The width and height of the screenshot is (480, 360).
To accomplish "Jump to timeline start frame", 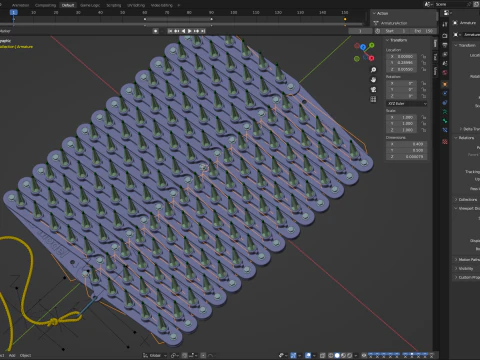I will pyautogui.click(x=170, y=31).
